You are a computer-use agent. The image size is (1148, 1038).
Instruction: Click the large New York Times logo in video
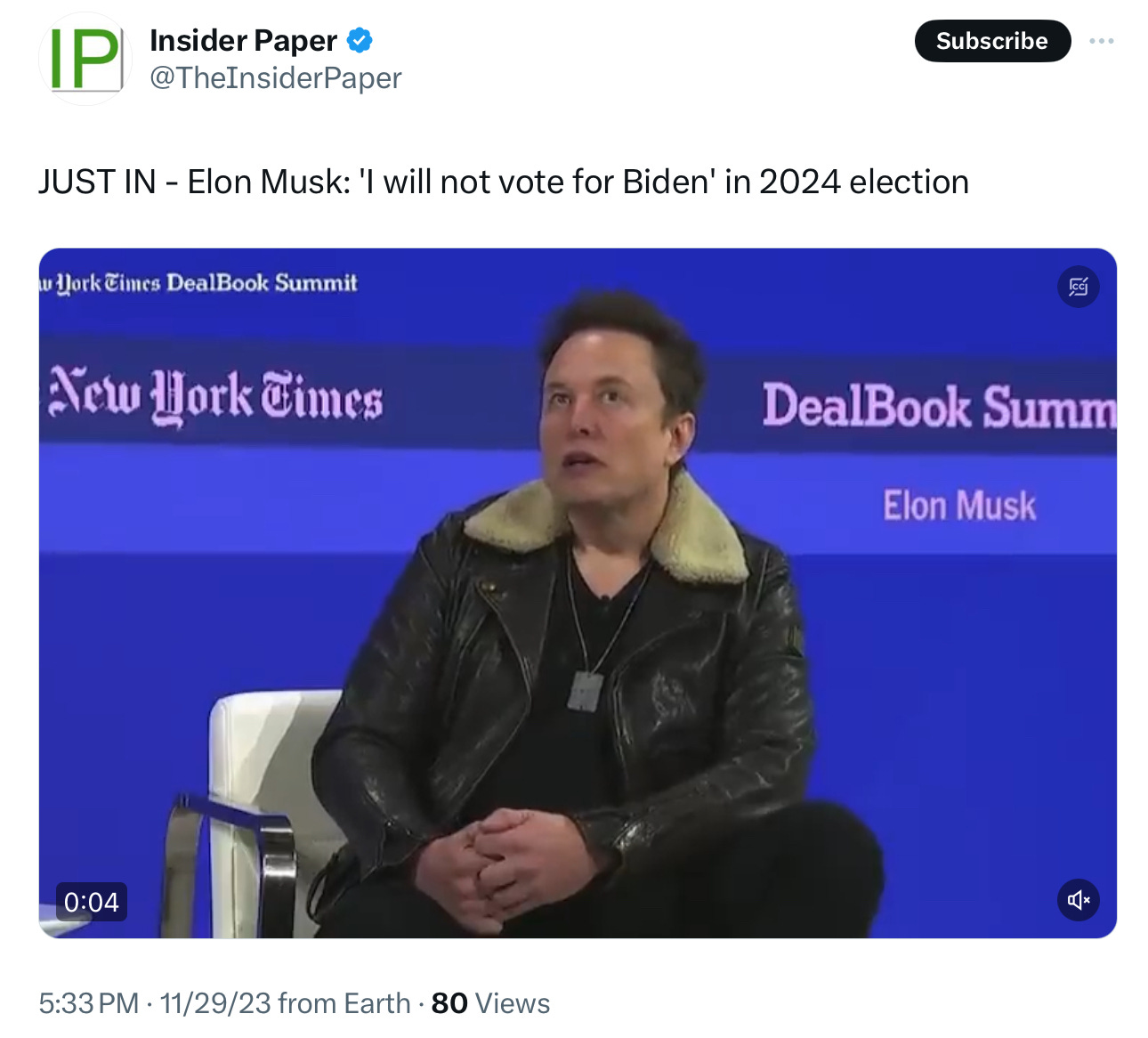pos(216,394)
